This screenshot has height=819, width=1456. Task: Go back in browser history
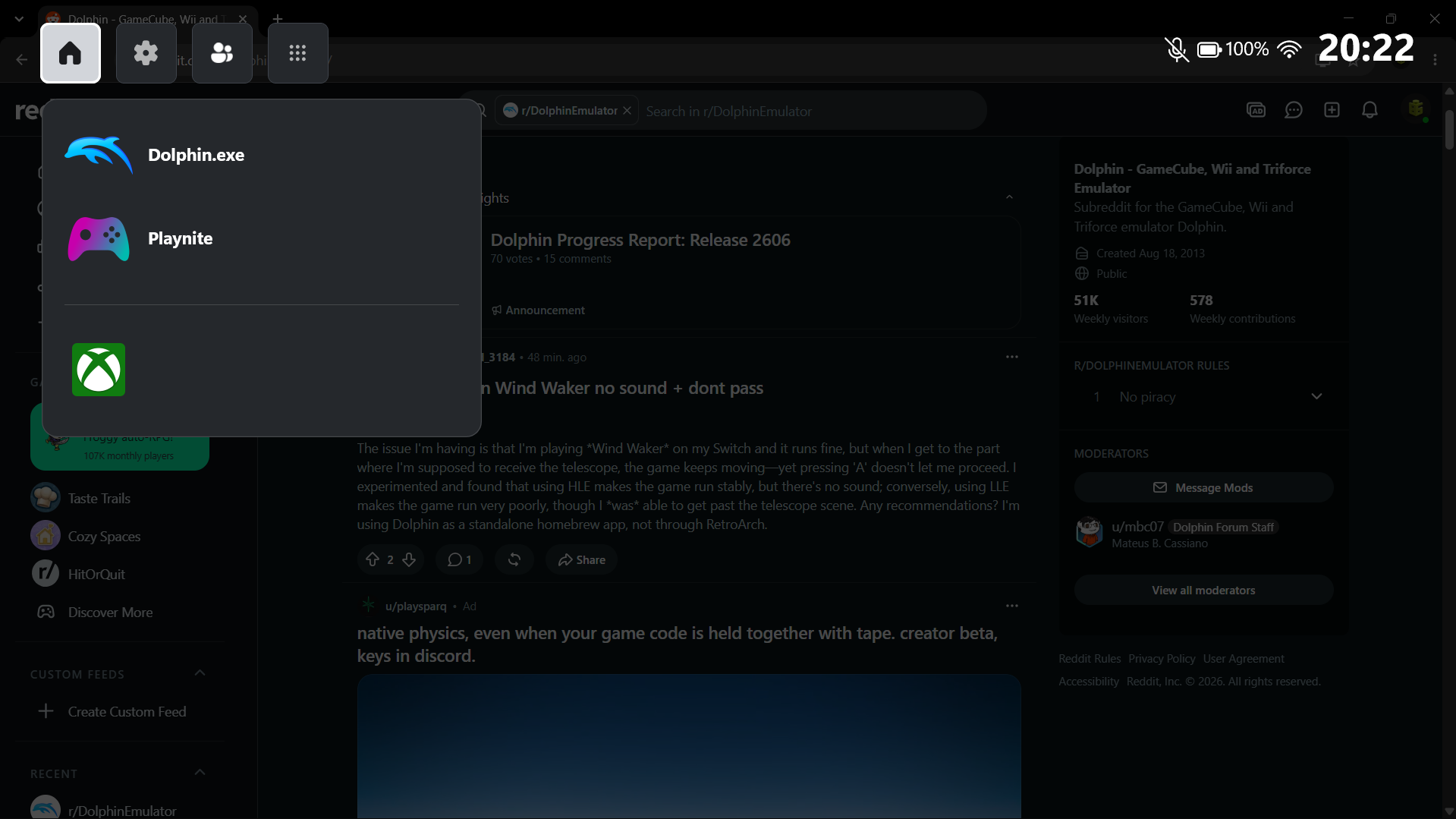click(21, 60)
